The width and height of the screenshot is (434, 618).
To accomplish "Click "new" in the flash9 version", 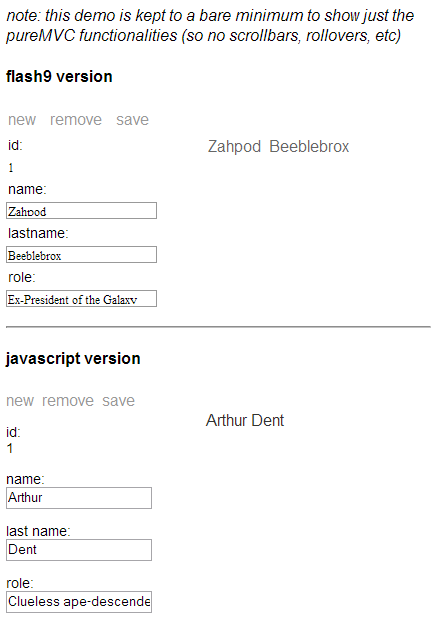I will (x=22, y=120).
